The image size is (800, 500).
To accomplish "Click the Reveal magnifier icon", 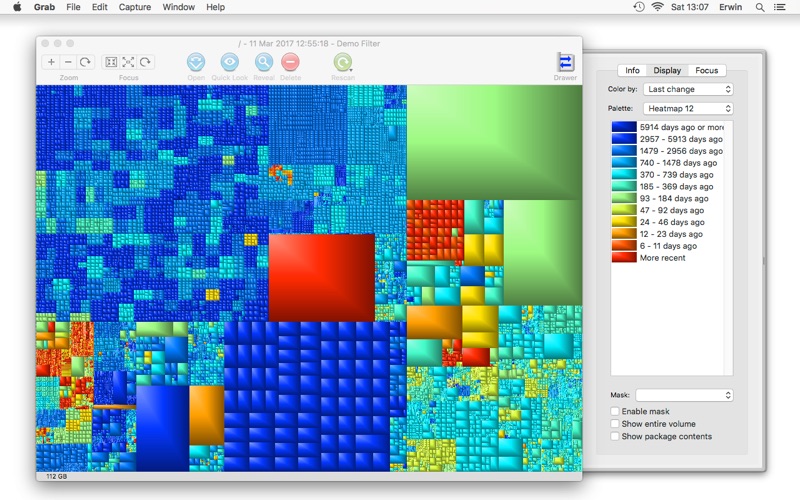I will click(264, 62).
